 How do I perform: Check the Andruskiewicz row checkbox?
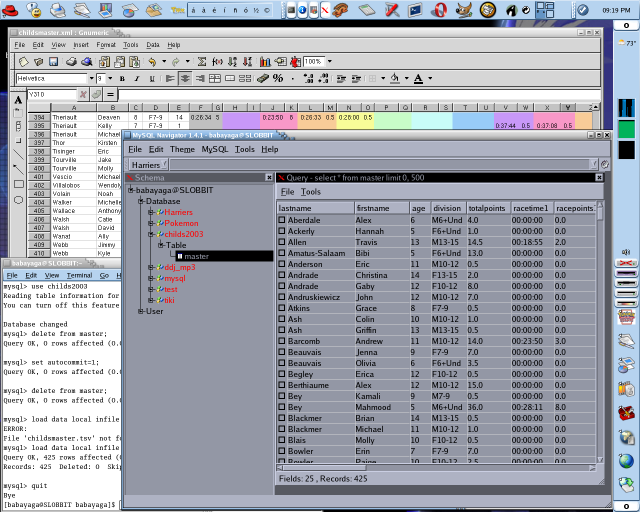[282, 297]
